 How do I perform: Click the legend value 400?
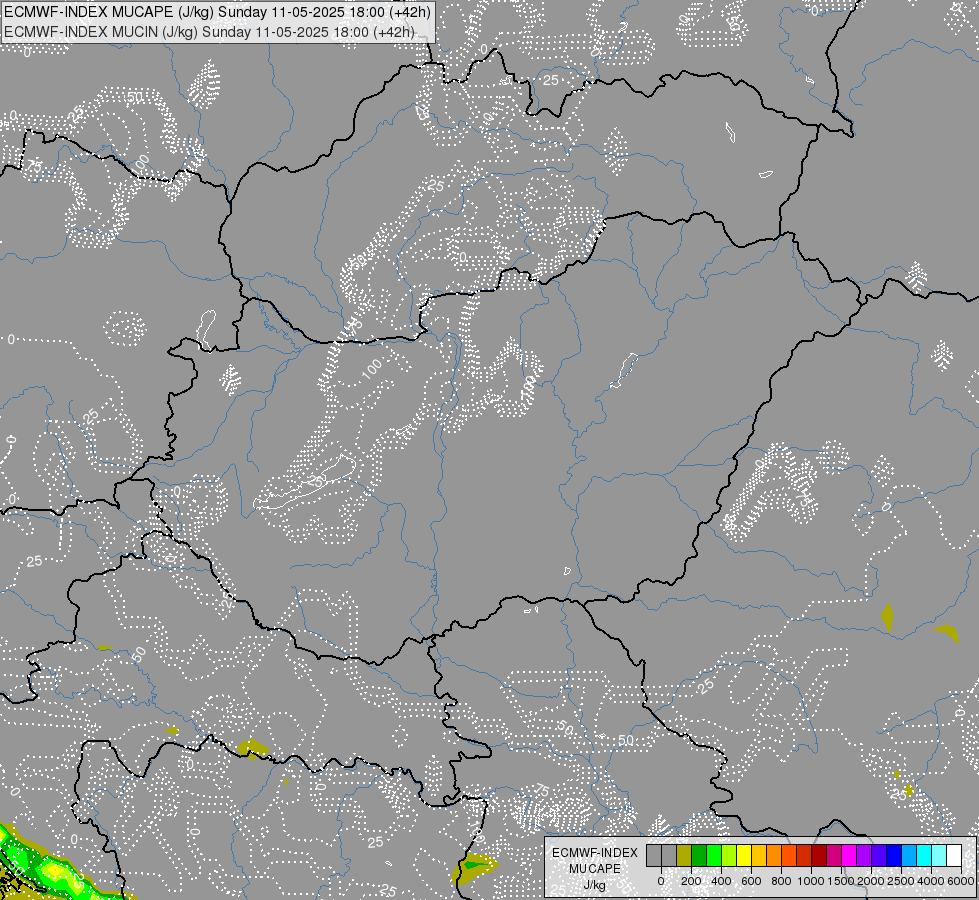coord(721,881)
